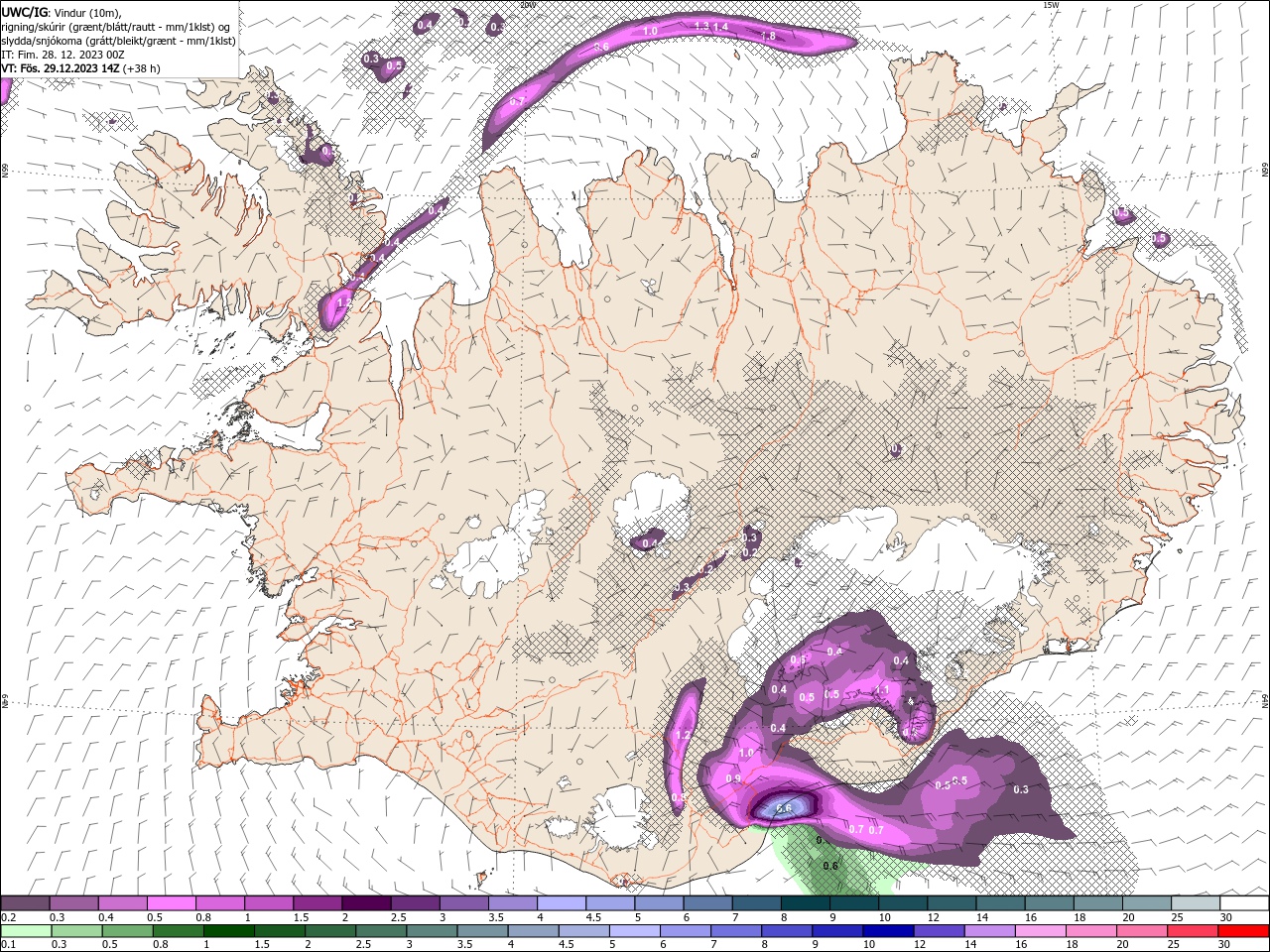The width and height of the screenshot is (1270, 952).
Task: Click the "20W" longitude label at the top edge
Action: [x=528, y=5]
